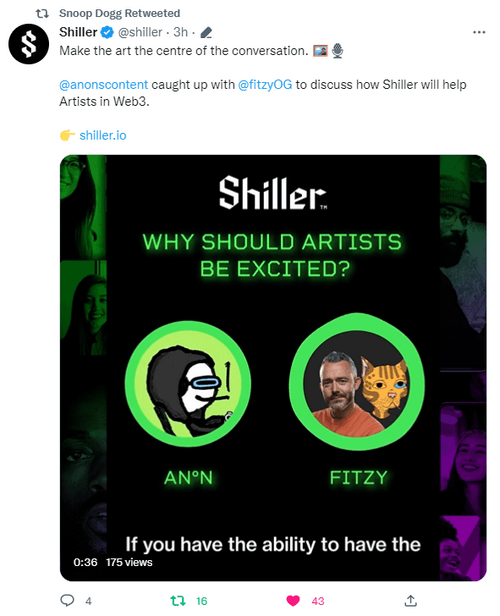Click the reply speech bubble icon
Viewport: 500px width, 616px height.
(67, 600)
